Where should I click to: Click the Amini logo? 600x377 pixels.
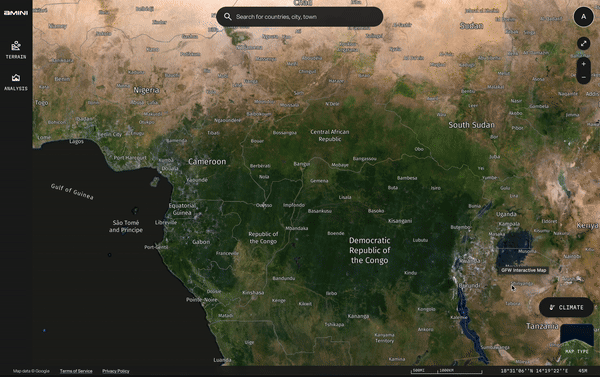click(16, 13)
